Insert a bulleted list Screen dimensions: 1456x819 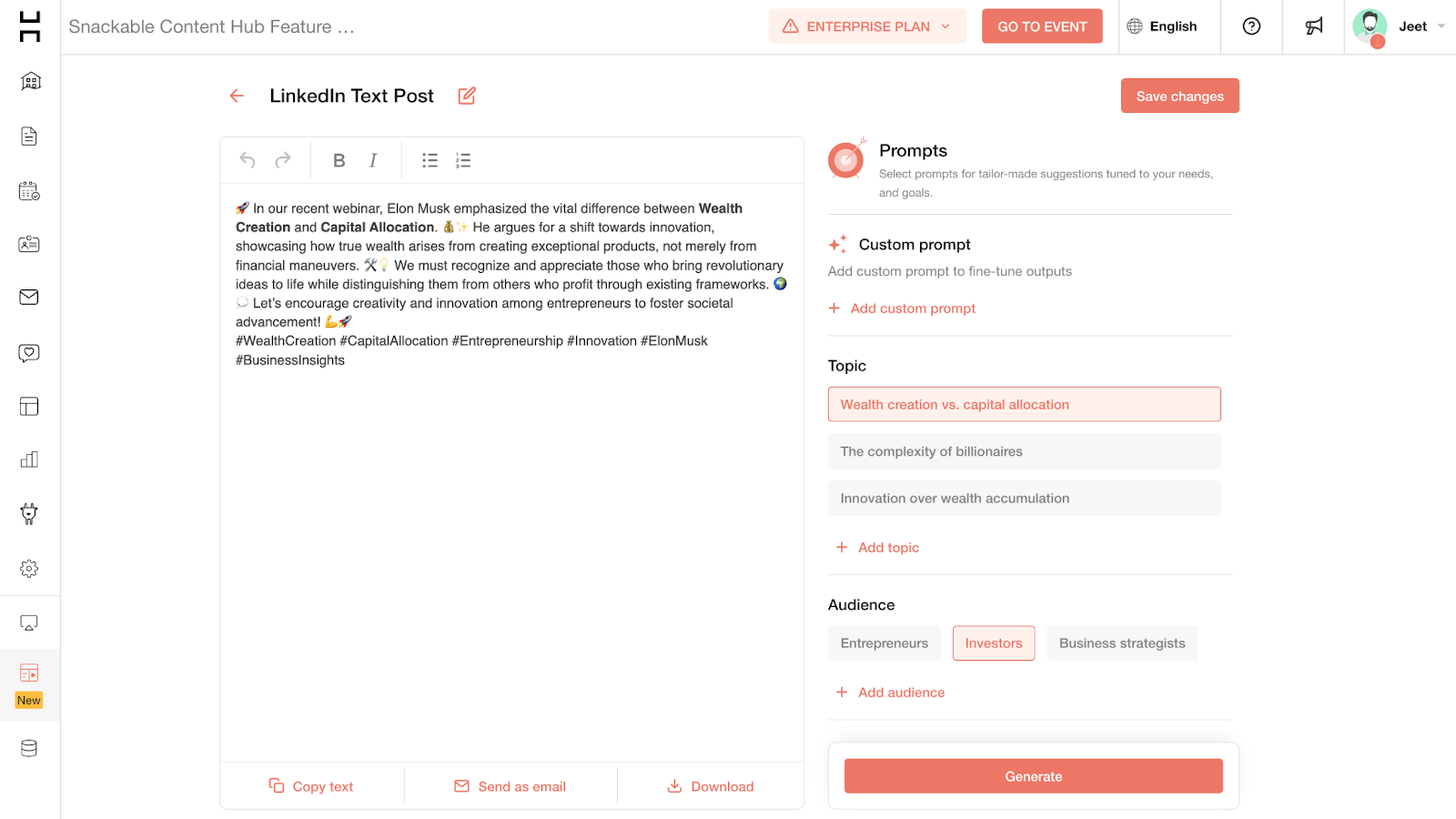tap(430, 160)
